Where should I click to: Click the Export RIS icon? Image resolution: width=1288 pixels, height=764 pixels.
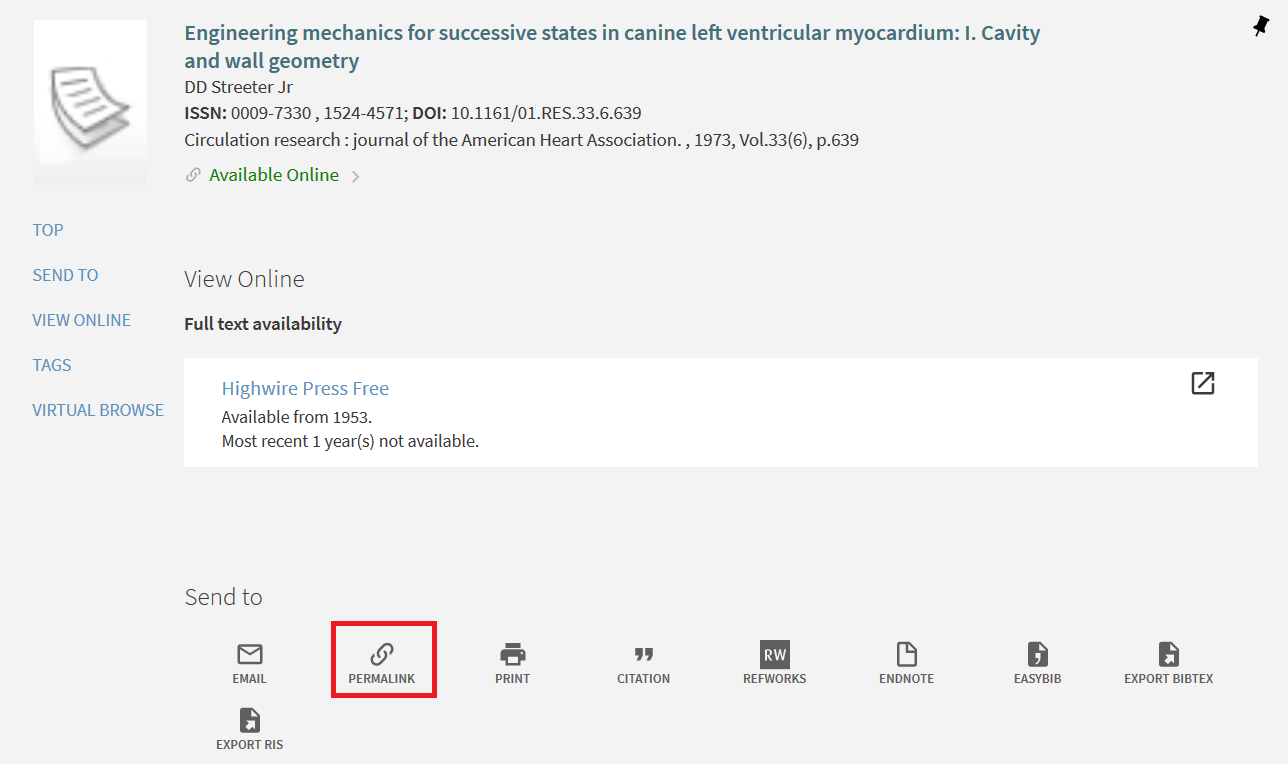[250, 721]
